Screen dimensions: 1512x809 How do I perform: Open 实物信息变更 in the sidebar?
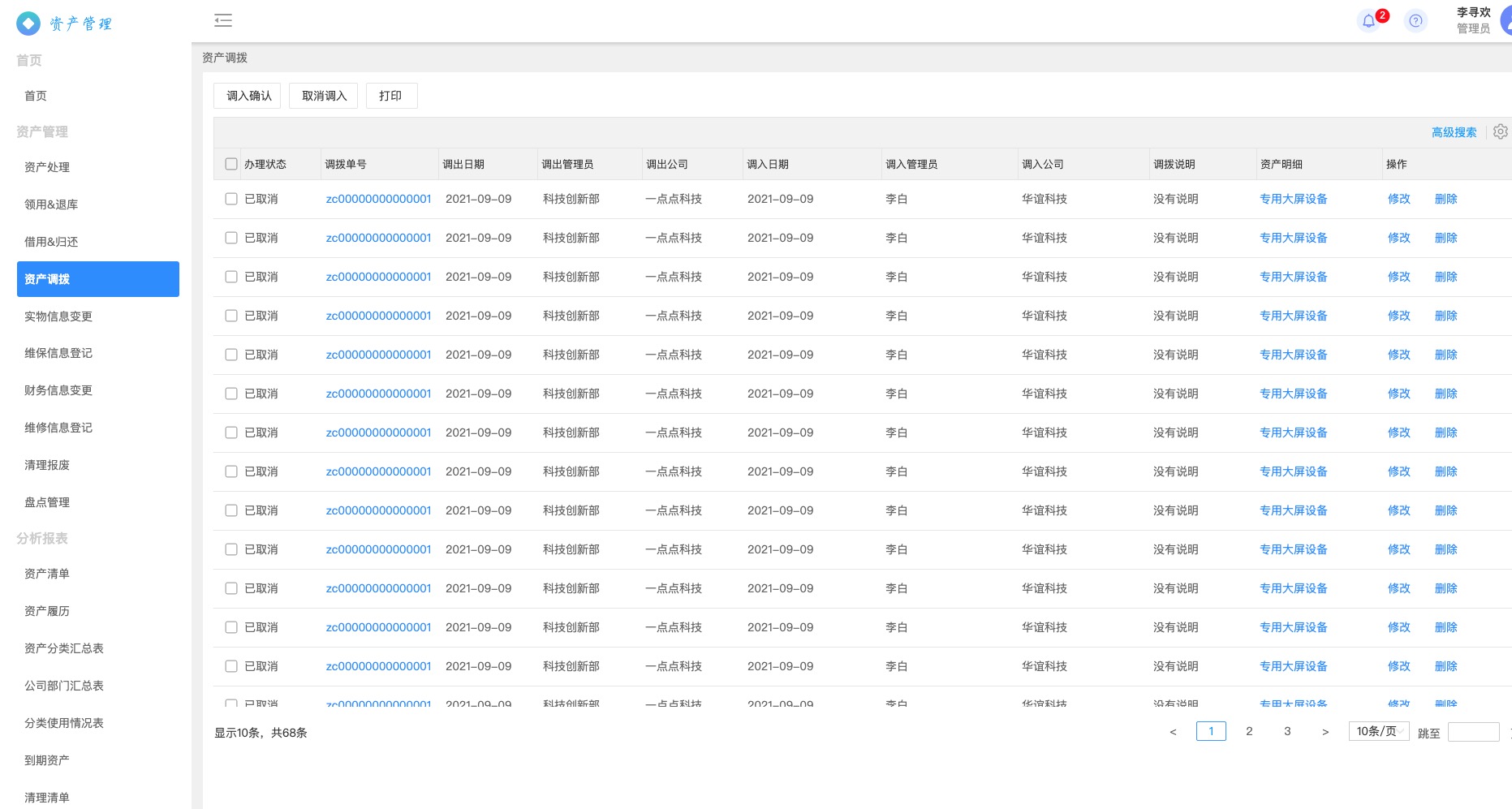coord(58,316)
